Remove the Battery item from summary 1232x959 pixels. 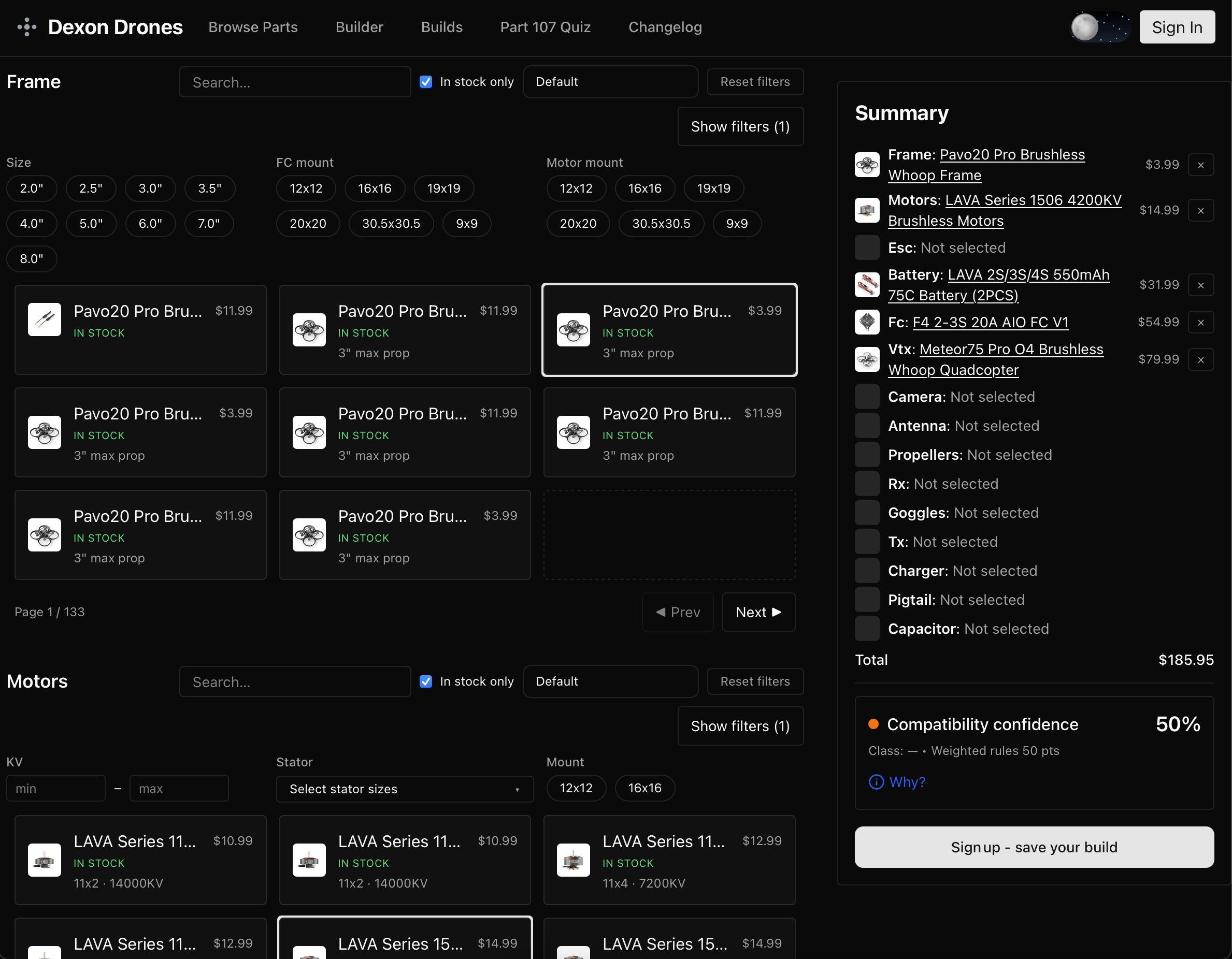pos(1201,285)
